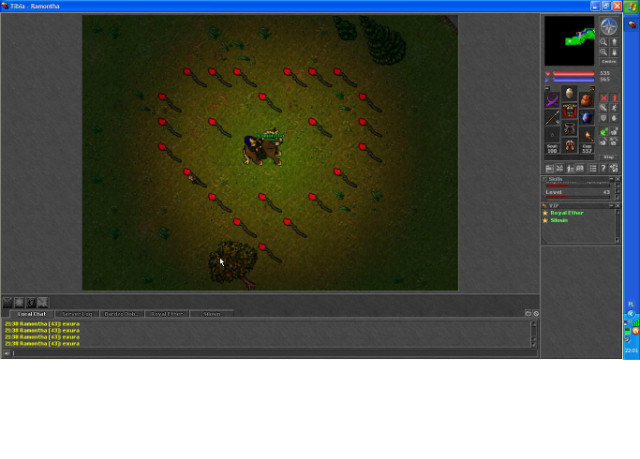Viewport: 640px width, 459px height.
Task: Select the spear in the weapon slot
Action: click(x=552, y=118)
